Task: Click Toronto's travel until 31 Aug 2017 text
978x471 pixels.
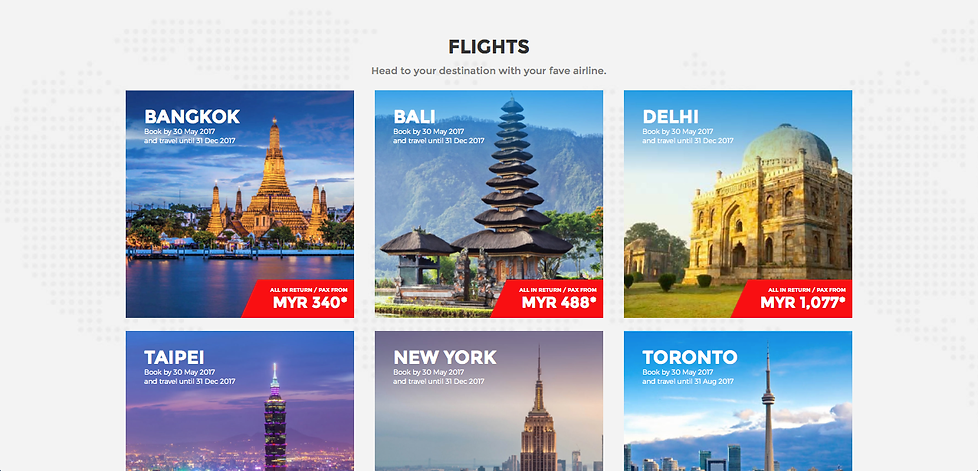Action: click(688, 381)
